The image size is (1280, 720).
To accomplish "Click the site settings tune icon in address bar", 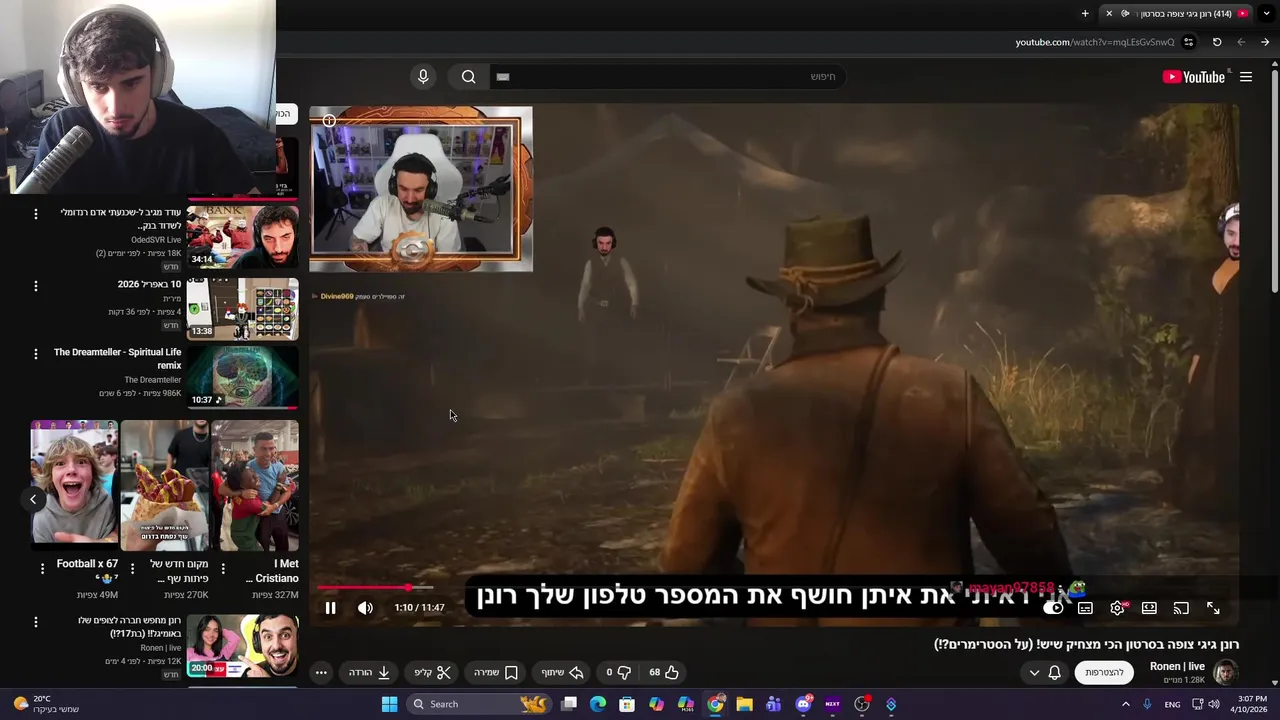I will click(x=1188, y=42).
